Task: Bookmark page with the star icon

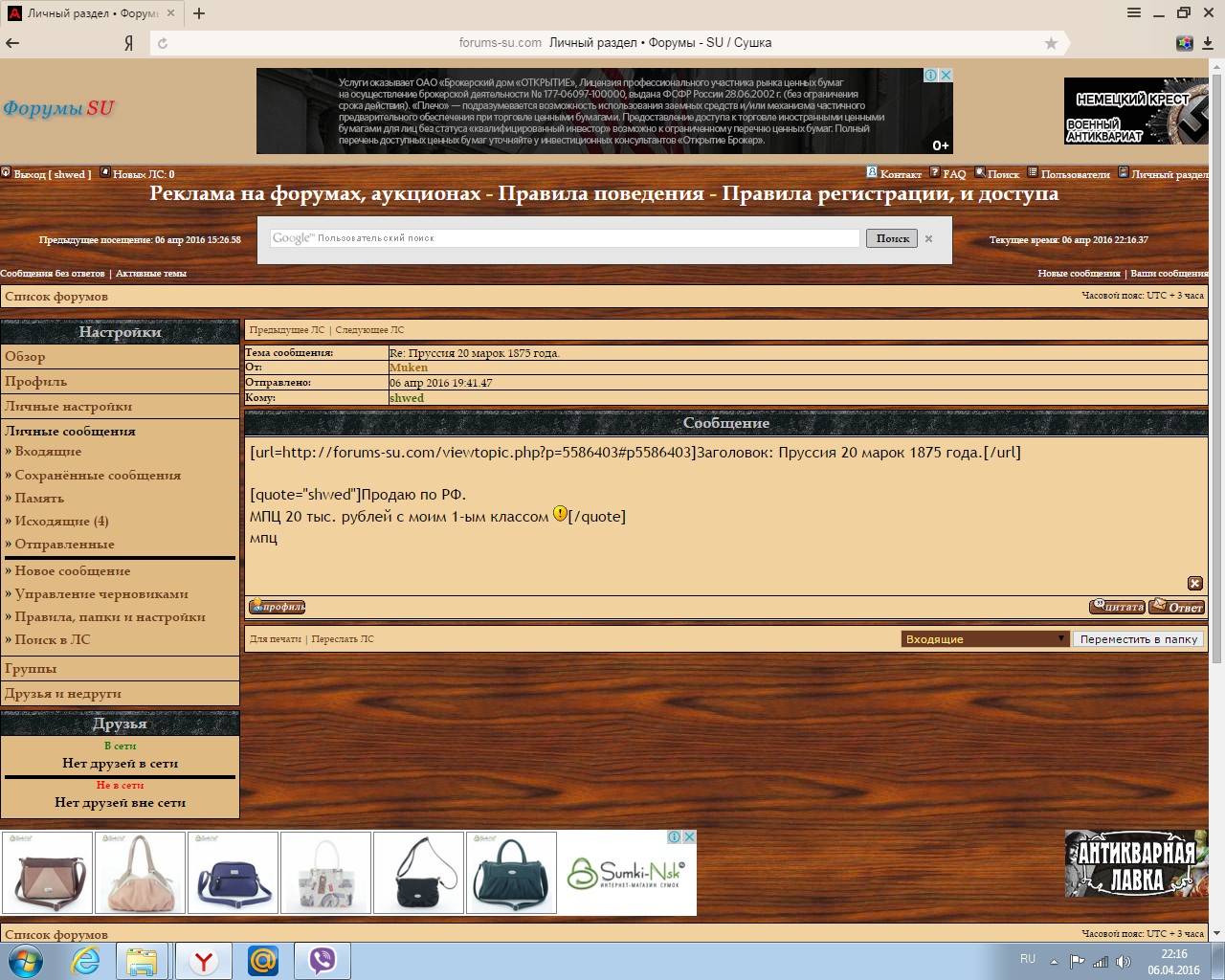Action: 1051,43
